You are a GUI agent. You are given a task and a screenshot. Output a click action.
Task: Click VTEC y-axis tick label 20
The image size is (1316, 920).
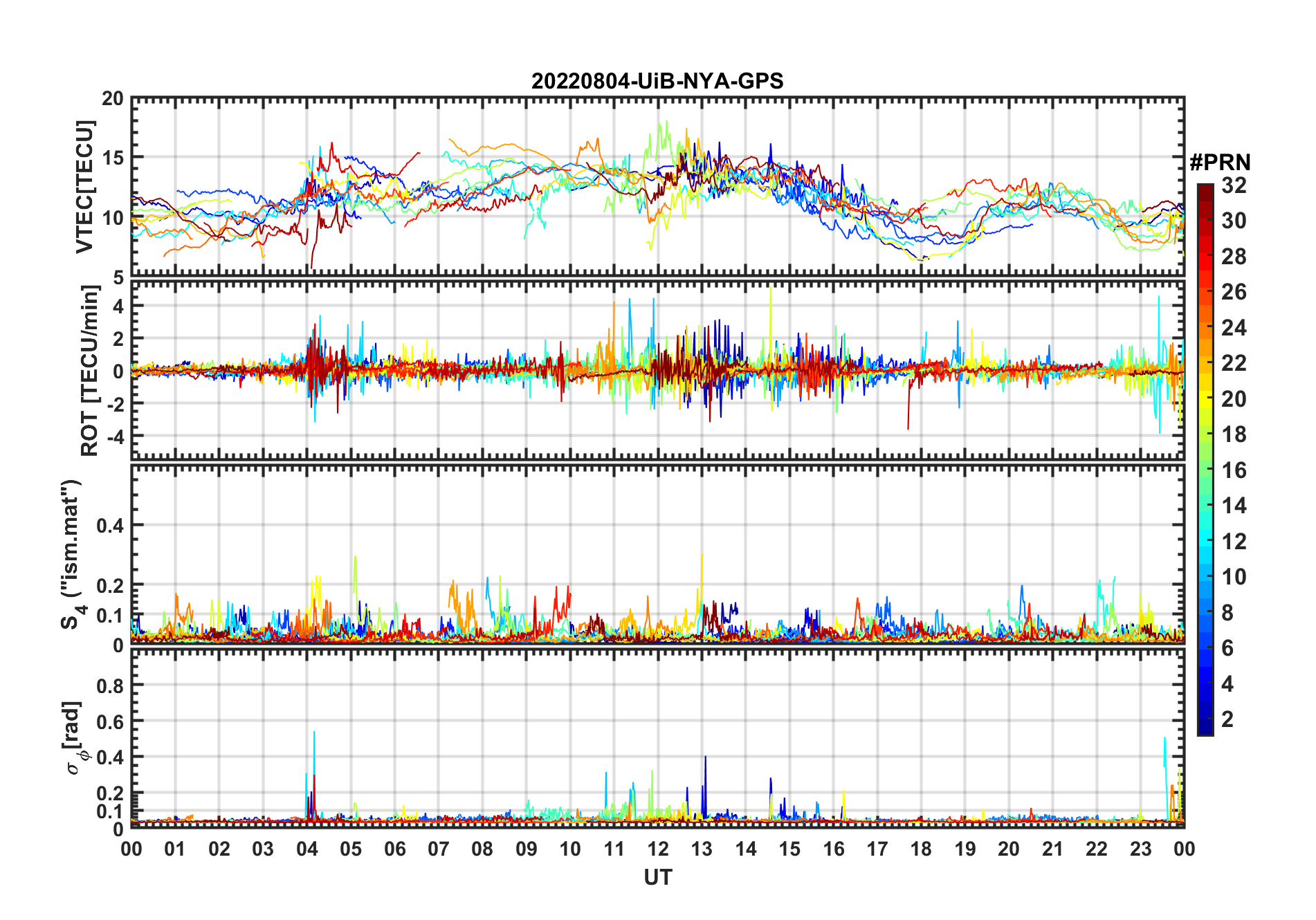click(x=113, y=99)
